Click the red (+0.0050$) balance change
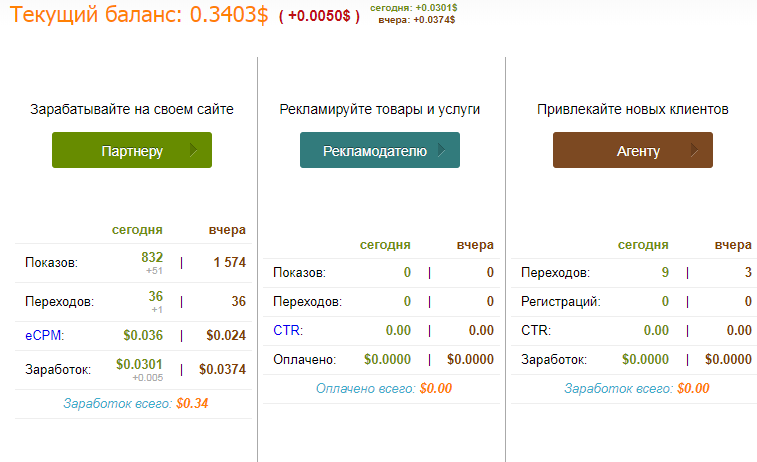The height and width of the screenshot is (462, 757). pyautogui.click(x=318, y=17)
